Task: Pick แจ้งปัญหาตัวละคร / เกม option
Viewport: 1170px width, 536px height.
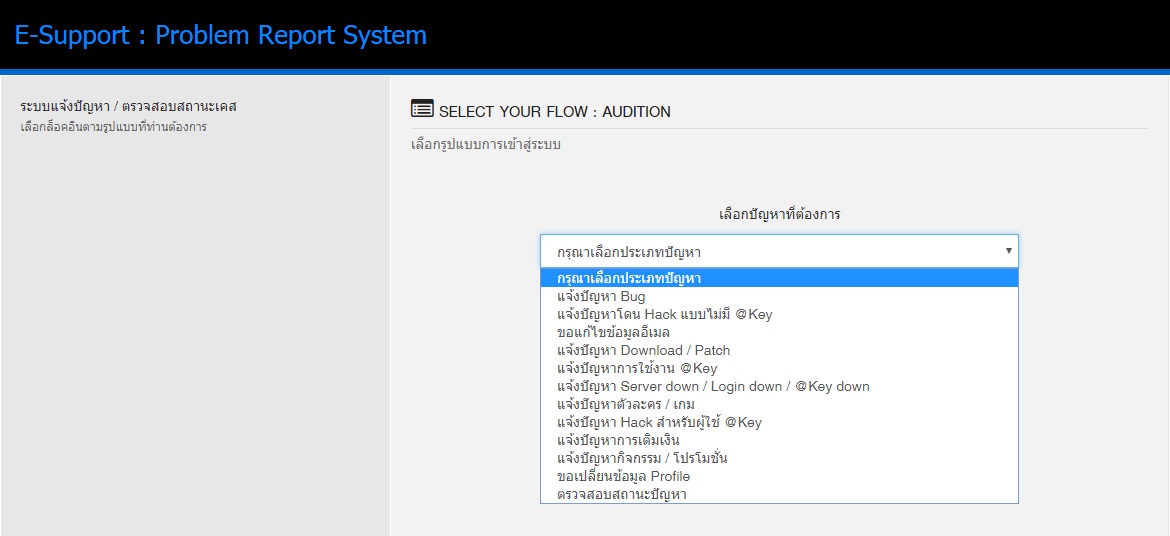Action: (779, 404)
